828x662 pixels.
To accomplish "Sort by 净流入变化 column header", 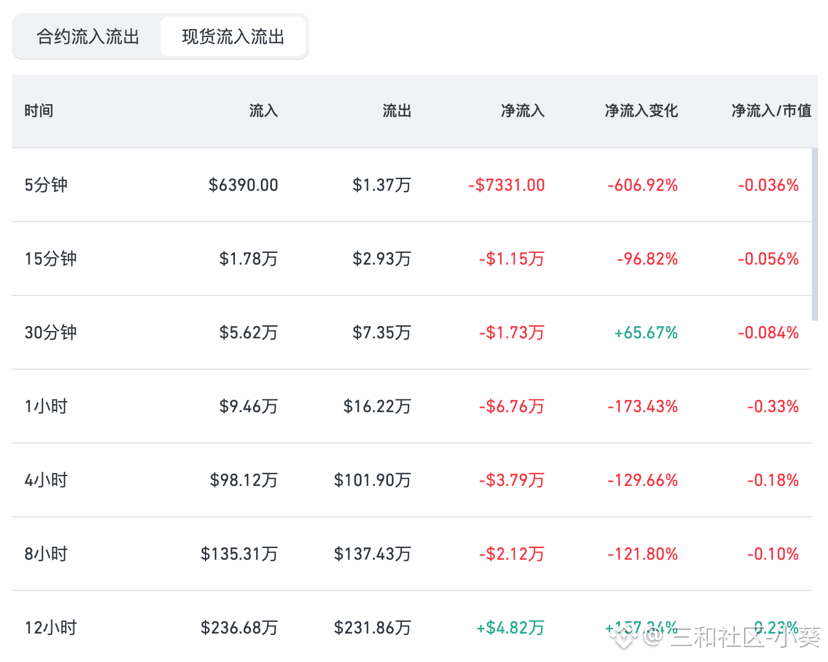I will coord(641,111).
